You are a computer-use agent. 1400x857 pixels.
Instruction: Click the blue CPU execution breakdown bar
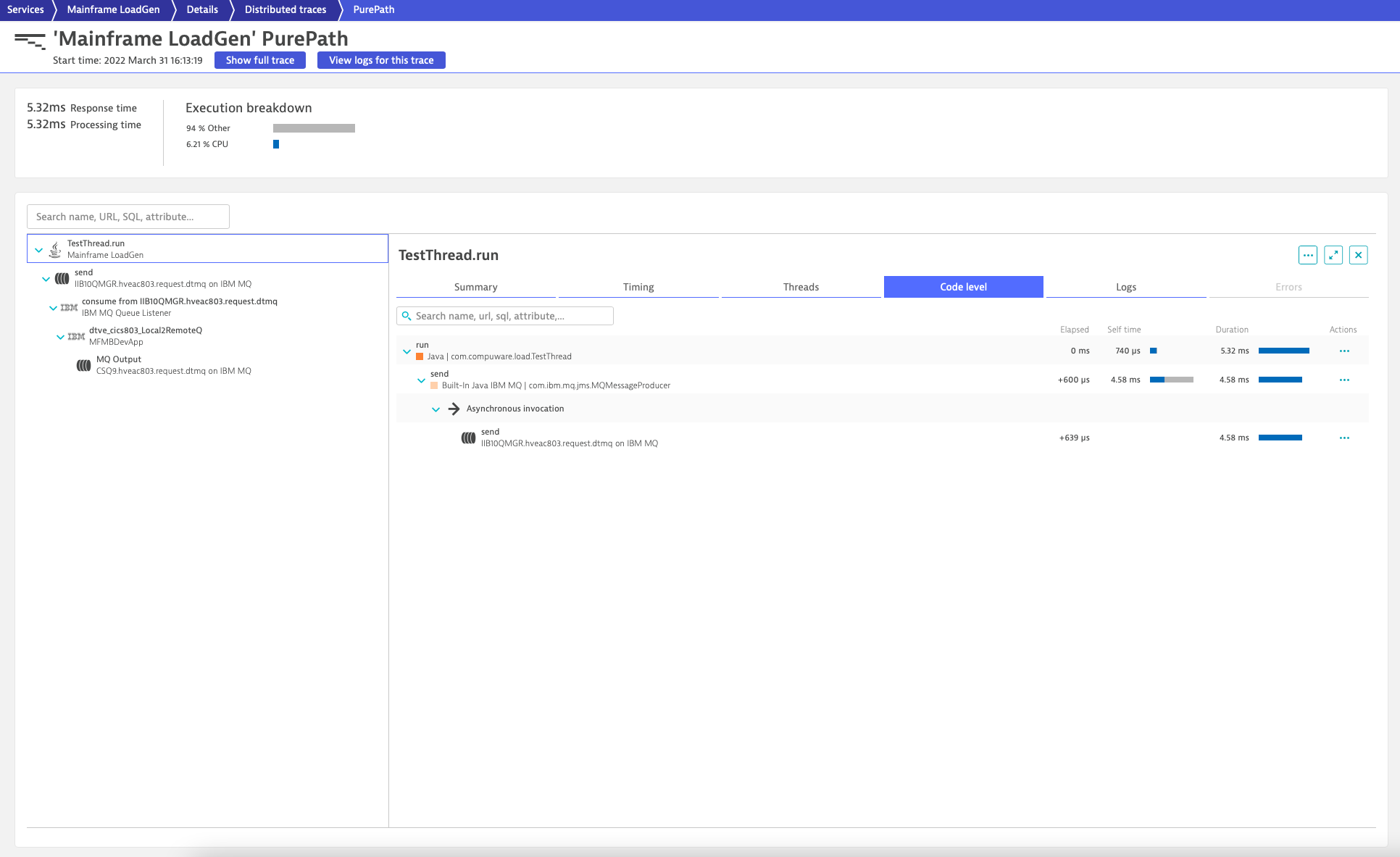(x=276, y=144)
